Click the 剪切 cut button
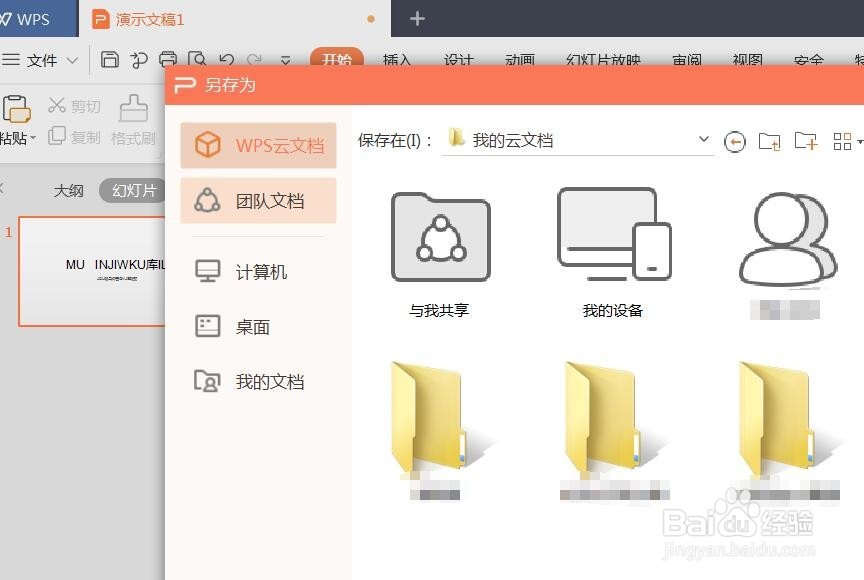Screen dimensions: 864x580 (x=74, y=105)
